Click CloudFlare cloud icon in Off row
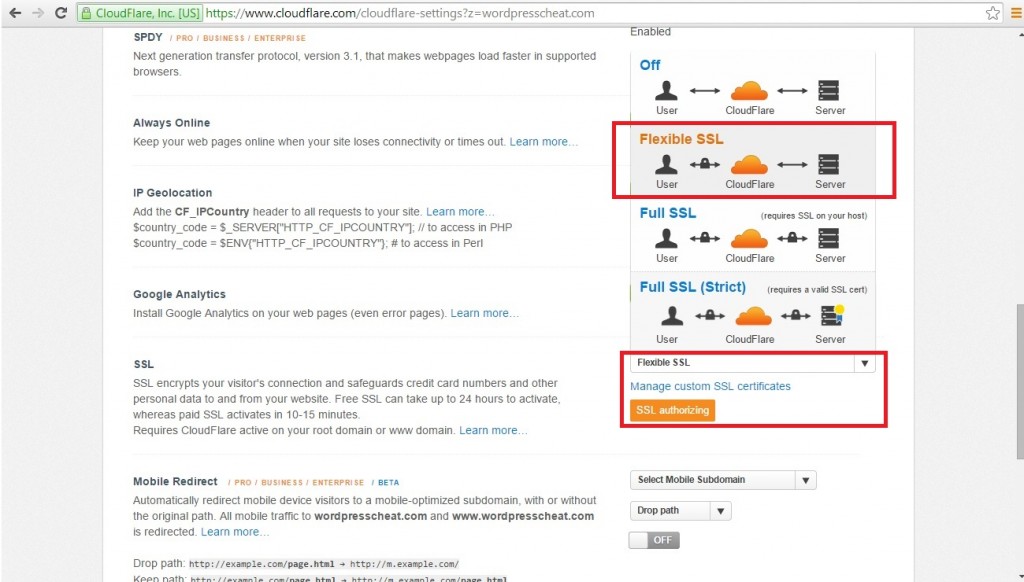Screen dimensions: 1024x582 749,90
